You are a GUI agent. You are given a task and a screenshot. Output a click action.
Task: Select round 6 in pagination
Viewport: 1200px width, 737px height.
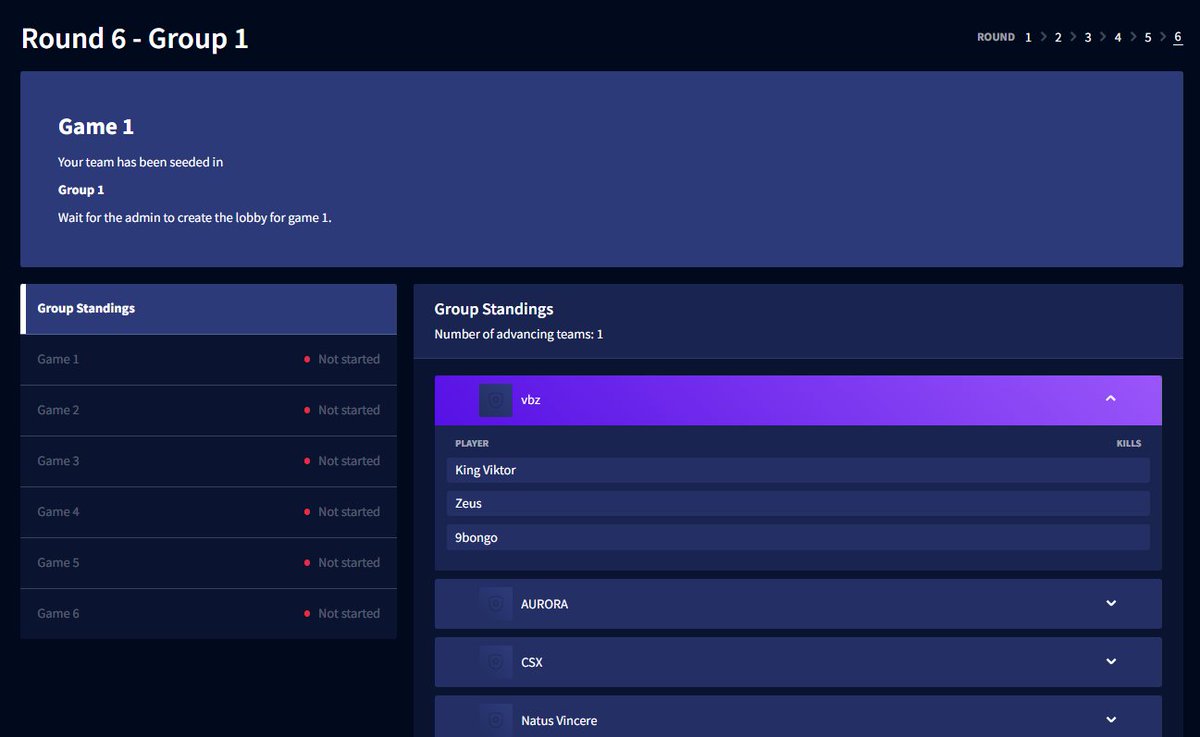pos(1178,37)
